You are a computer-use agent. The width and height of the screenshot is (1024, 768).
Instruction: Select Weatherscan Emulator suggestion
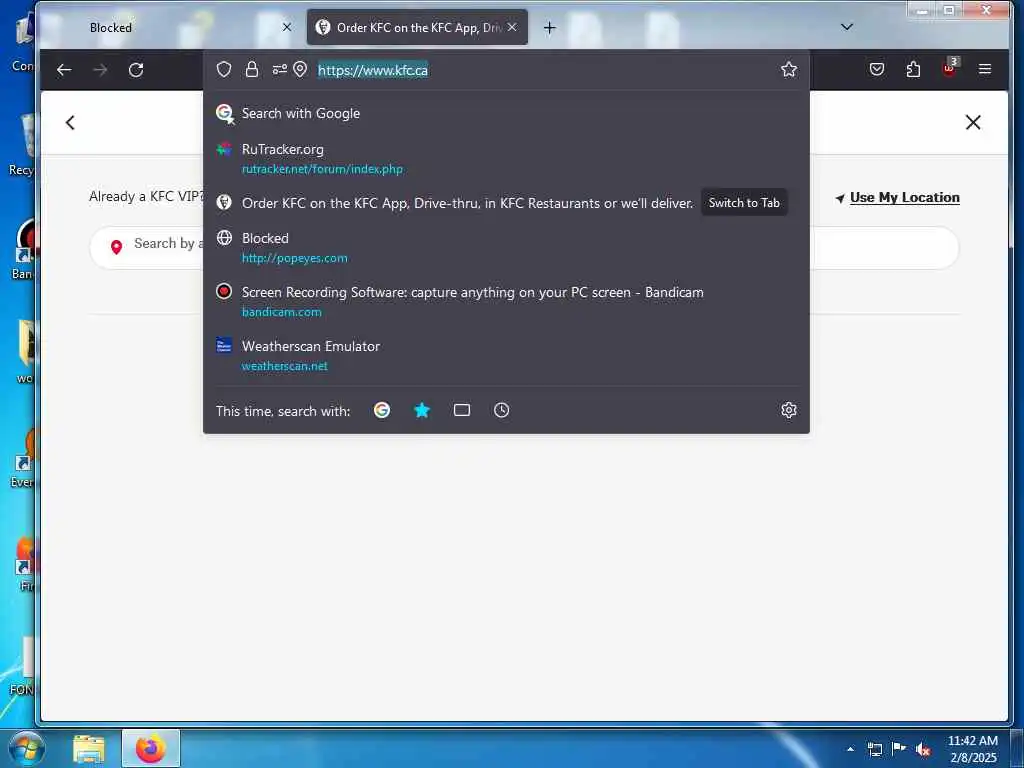click(x=506, y=355)
